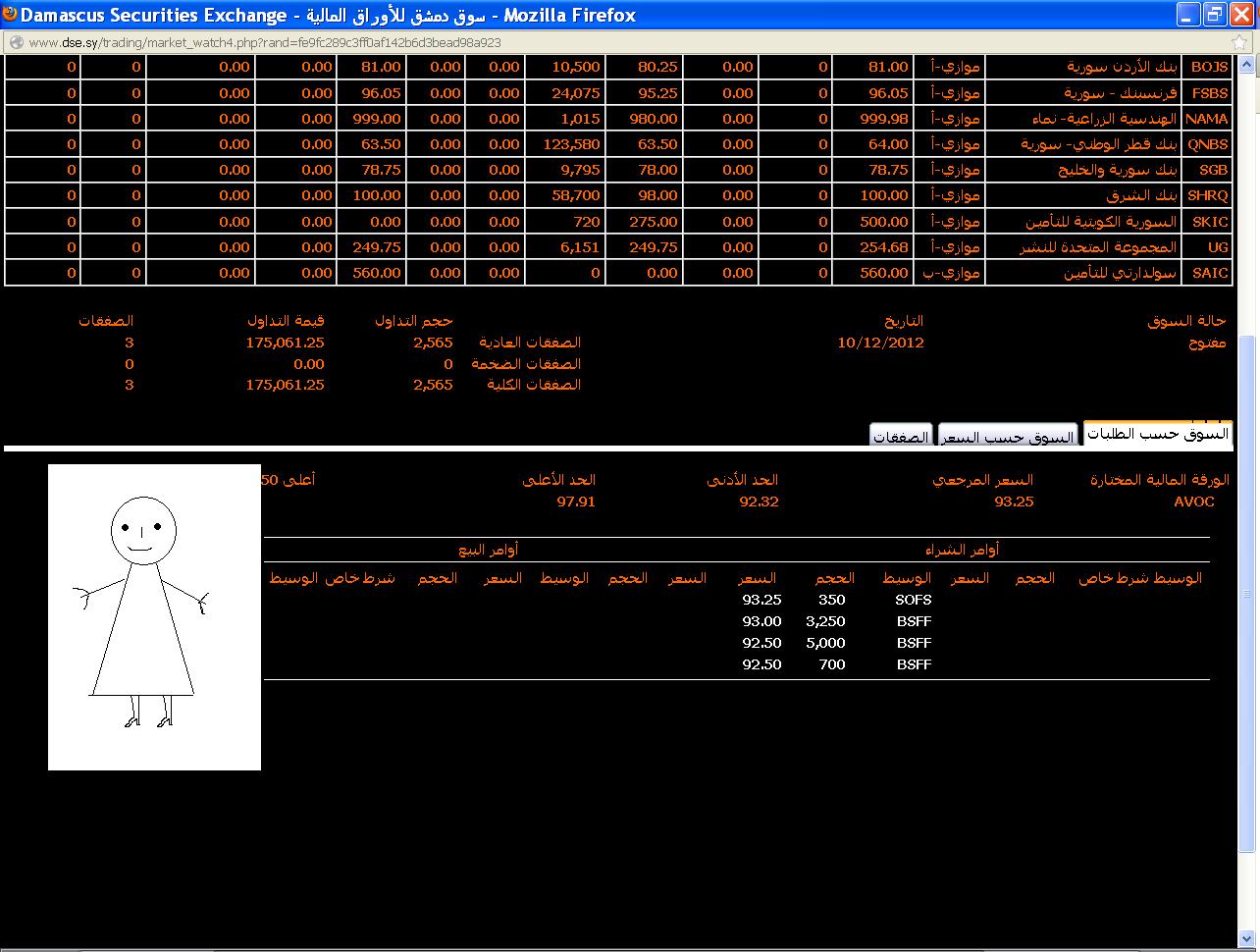Viewport: 1260px width, 952px height.
Task: Click company name المجموعة المتحدة للنشر
Action: point(1098,247)
